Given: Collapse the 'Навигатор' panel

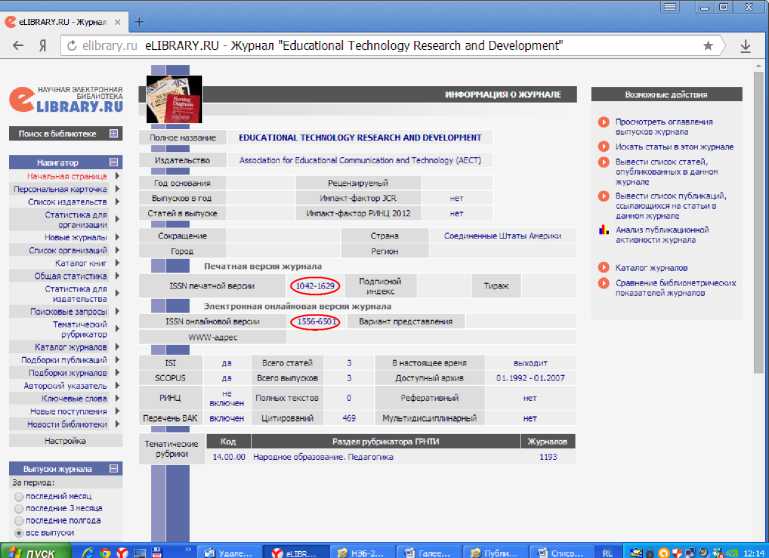Looking at the screenshot, I should pyautogui.click(x=113, y=162).
